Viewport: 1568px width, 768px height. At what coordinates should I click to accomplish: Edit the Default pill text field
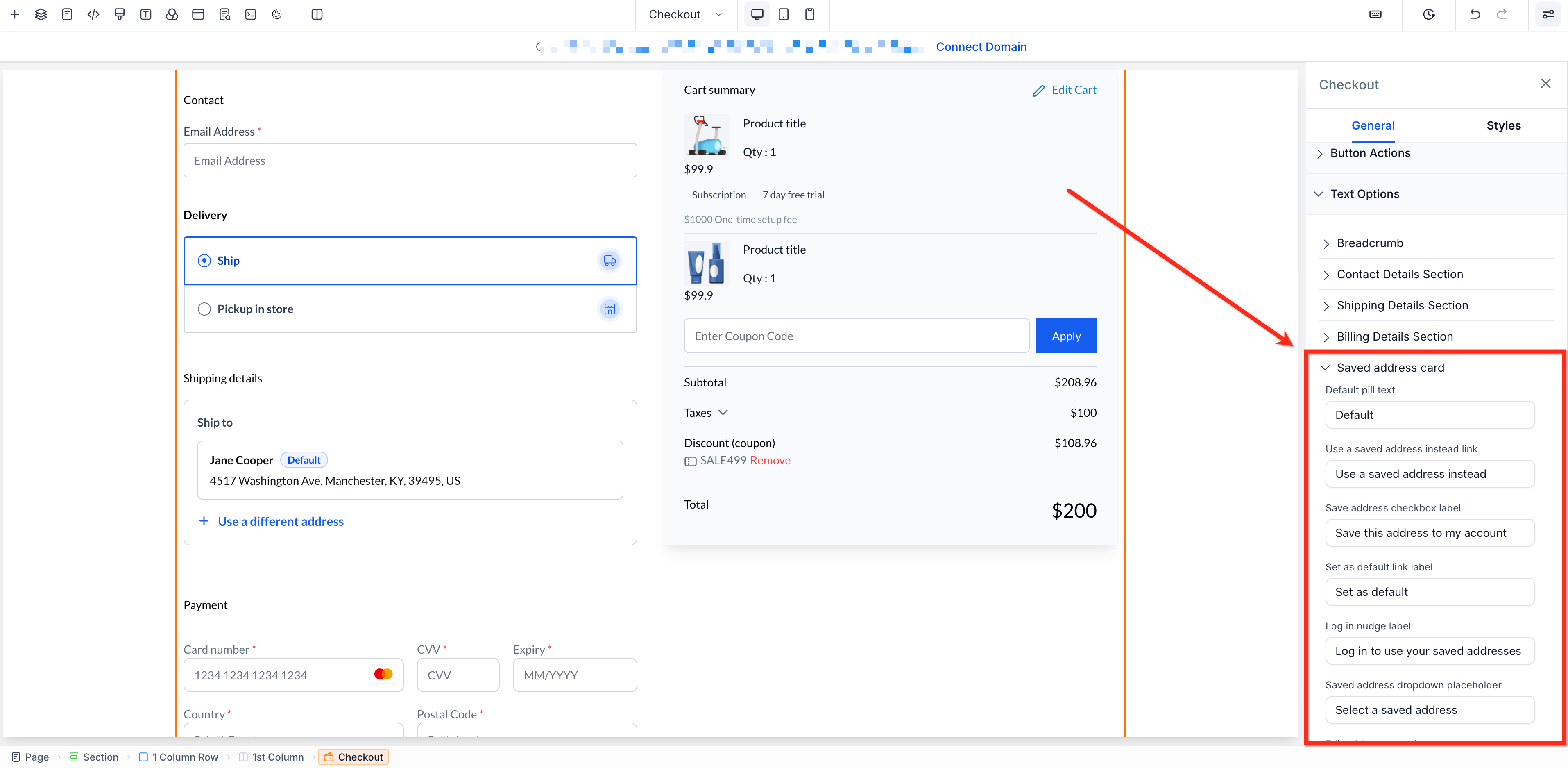(1429, 415)
